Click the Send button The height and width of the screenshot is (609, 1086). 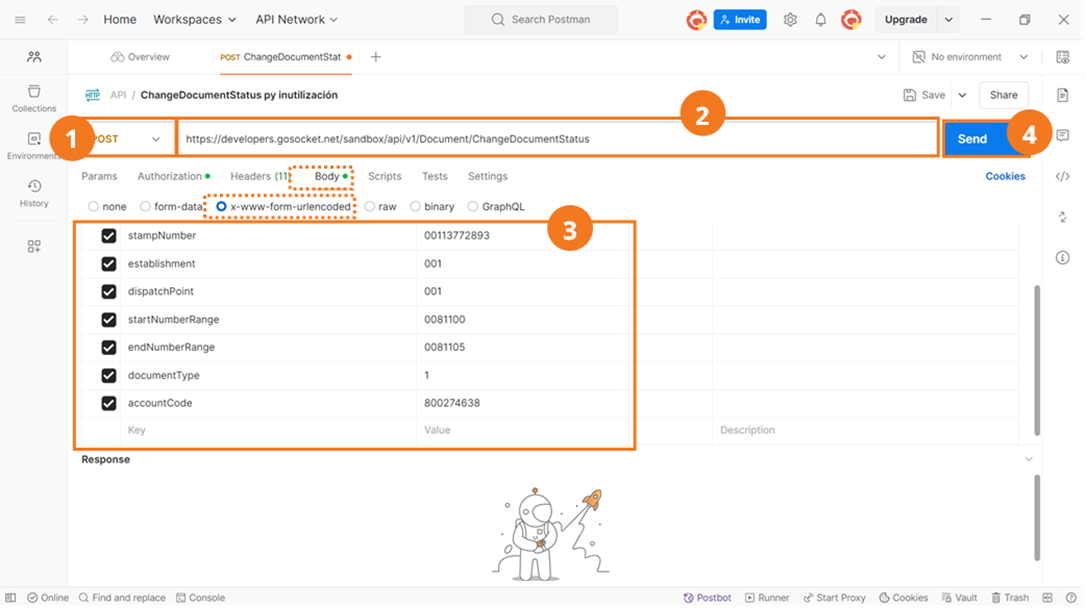tap(972, 139)
